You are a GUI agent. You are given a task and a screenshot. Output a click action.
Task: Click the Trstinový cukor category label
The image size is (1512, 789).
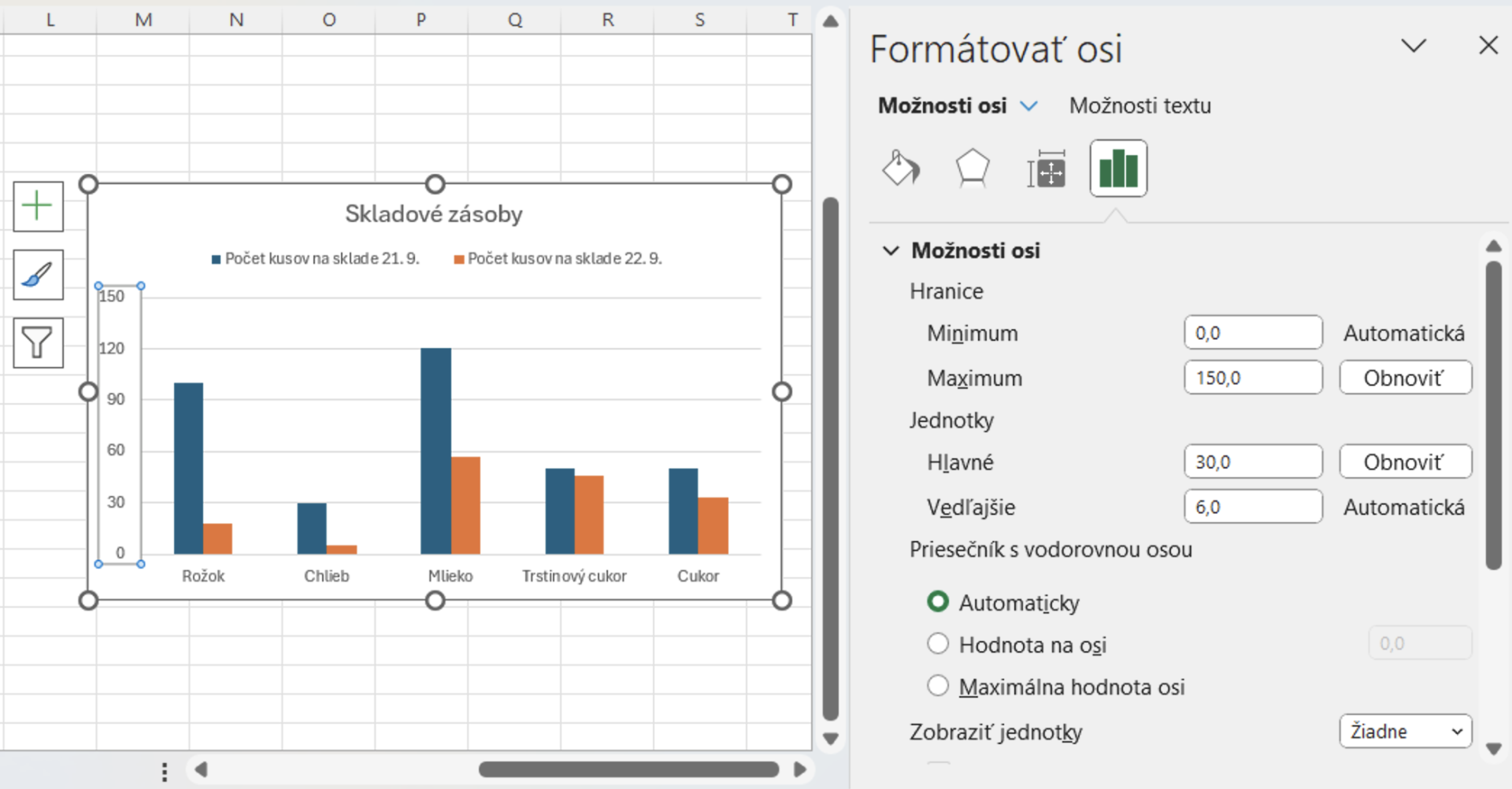pyautogui.click(x=574, y=576)
